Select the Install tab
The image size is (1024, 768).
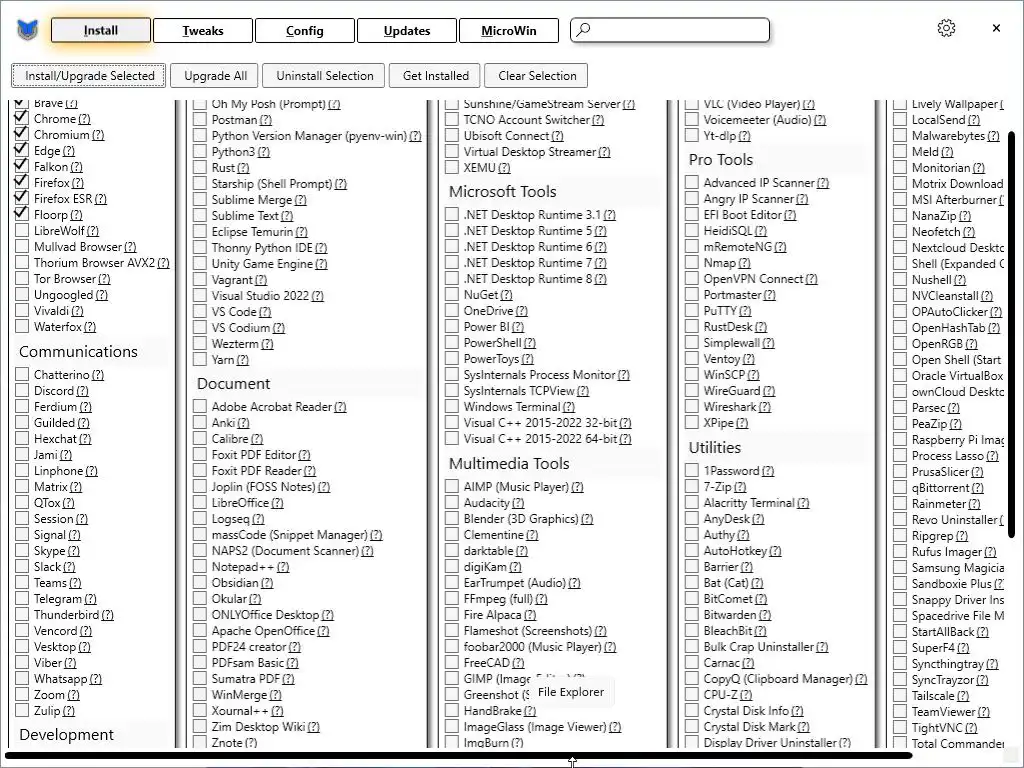pyautogui.click(x=101, y=31)
